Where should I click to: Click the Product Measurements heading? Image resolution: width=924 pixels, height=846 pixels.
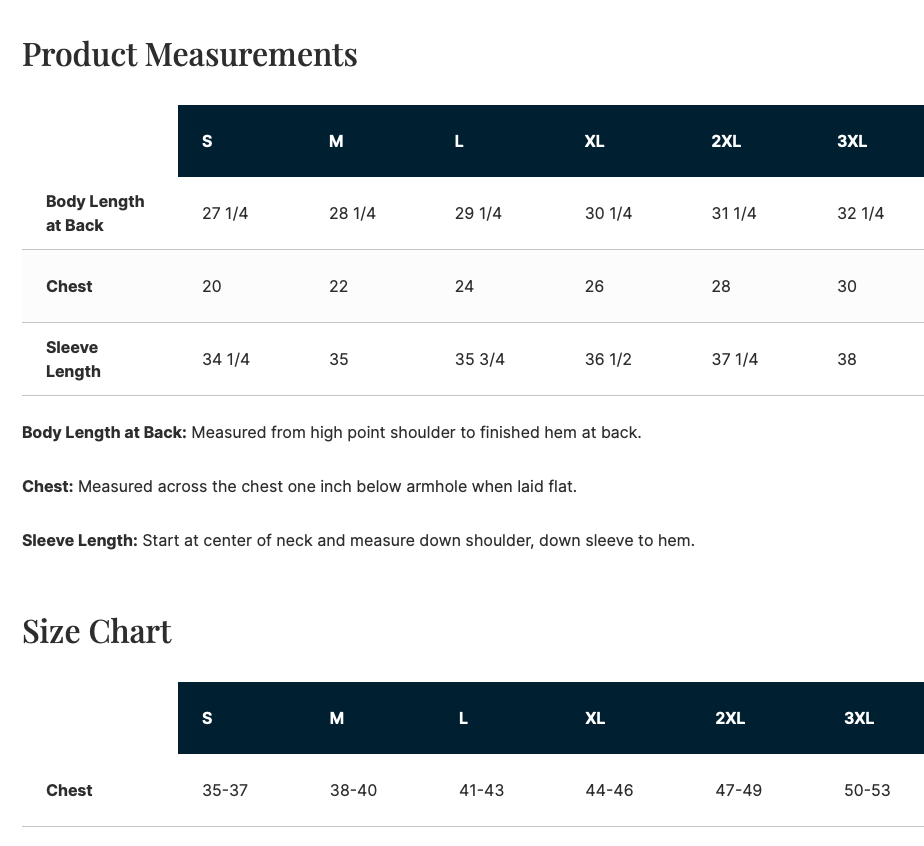pyautogui.click(x=190, y=54)
